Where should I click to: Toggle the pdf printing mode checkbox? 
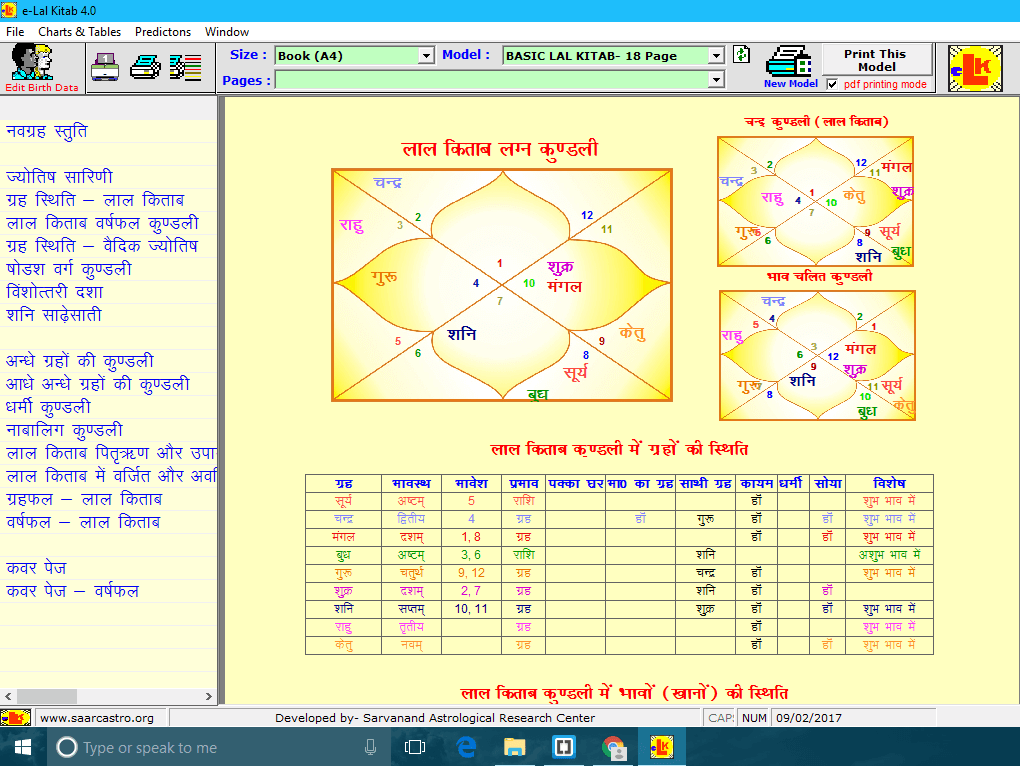[x=832, y=84]
